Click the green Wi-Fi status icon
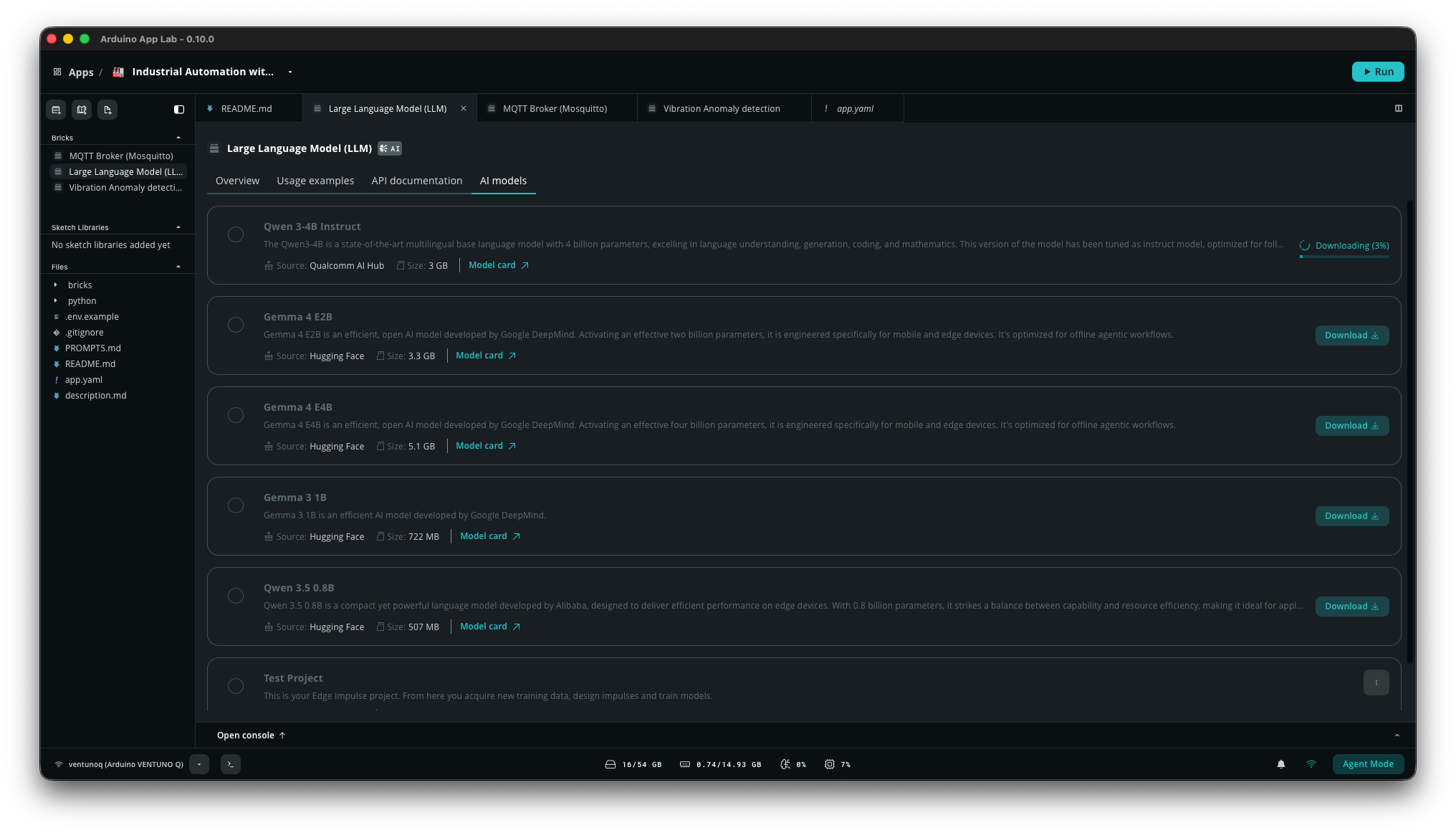This screenshot has width=1456, height=833. tap(1311, 764)
